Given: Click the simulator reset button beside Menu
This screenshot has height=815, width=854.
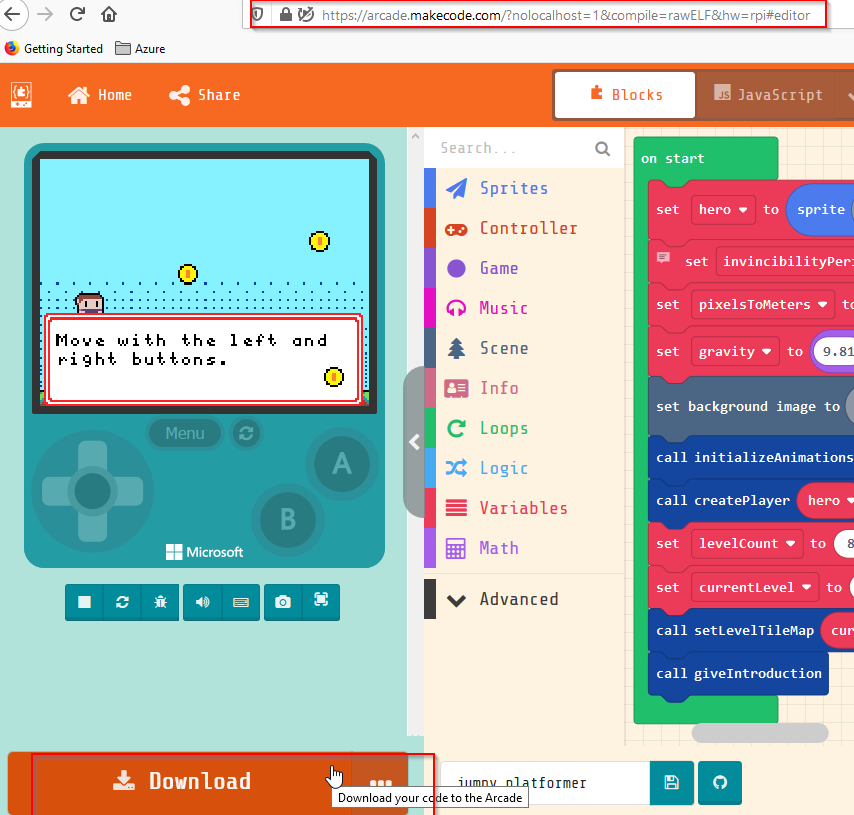Looking at the screenshot, I should click(x=246, y=433).
